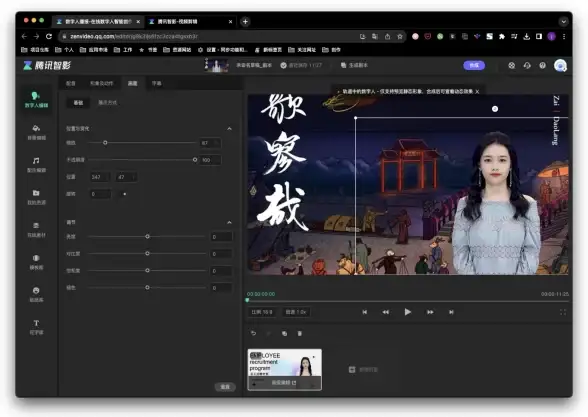Open My Resources folder icon in sidebar
The width and height of the screenshot is (588, 417).
click(x=36, y=197)
